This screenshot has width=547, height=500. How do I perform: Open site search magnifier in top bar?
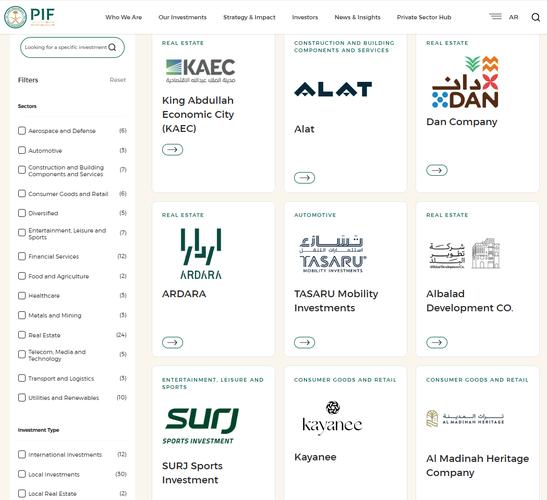tap(535, 17)
